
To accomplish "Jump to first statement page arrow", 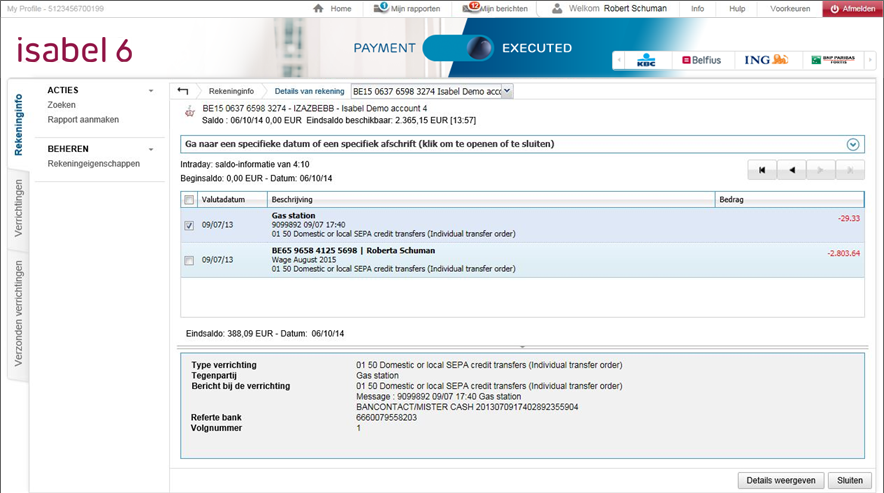I will pyautogui.click(x=762, y=170).
